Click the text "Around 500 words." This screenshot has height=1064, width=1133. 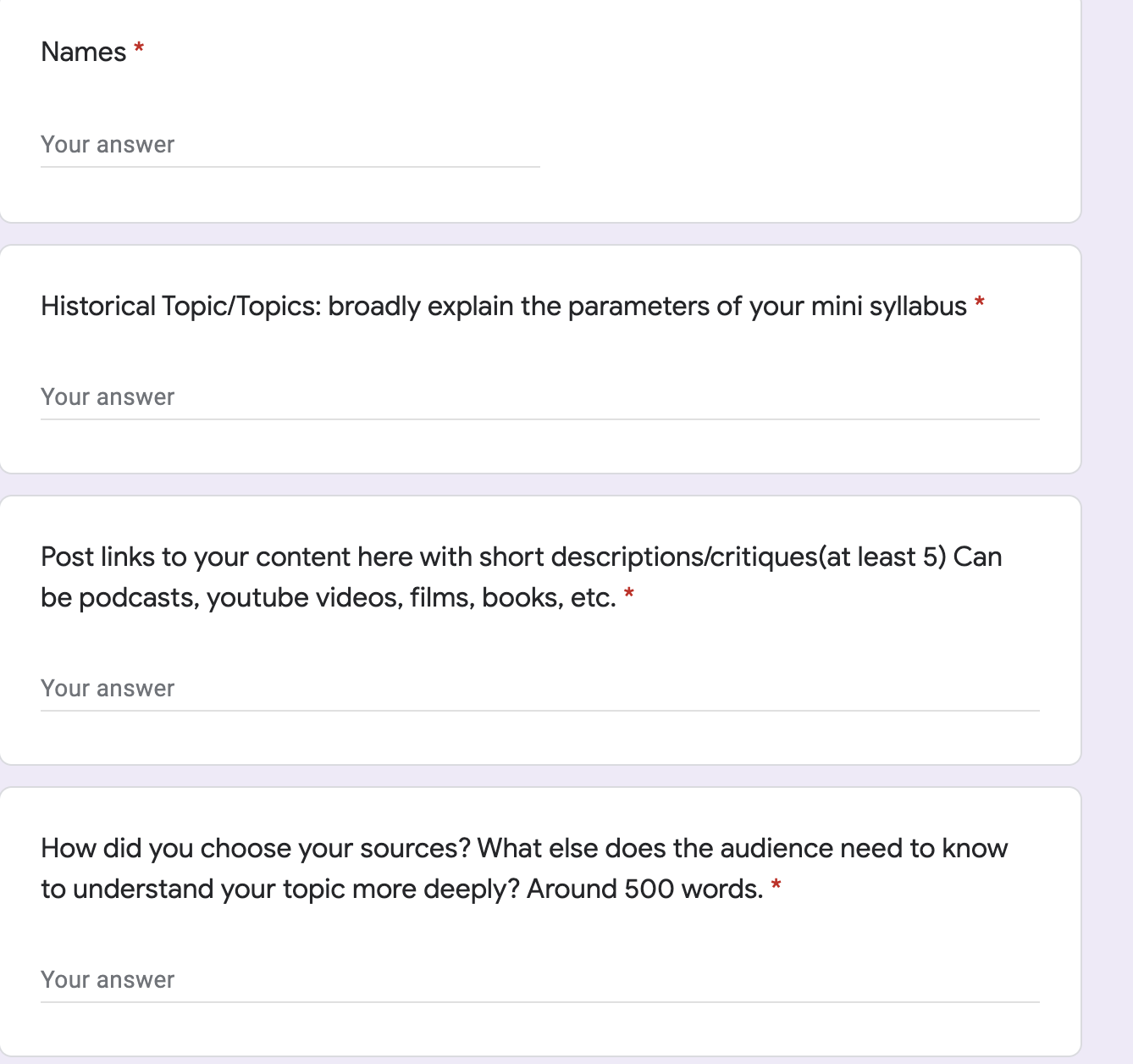coord(644,889)
